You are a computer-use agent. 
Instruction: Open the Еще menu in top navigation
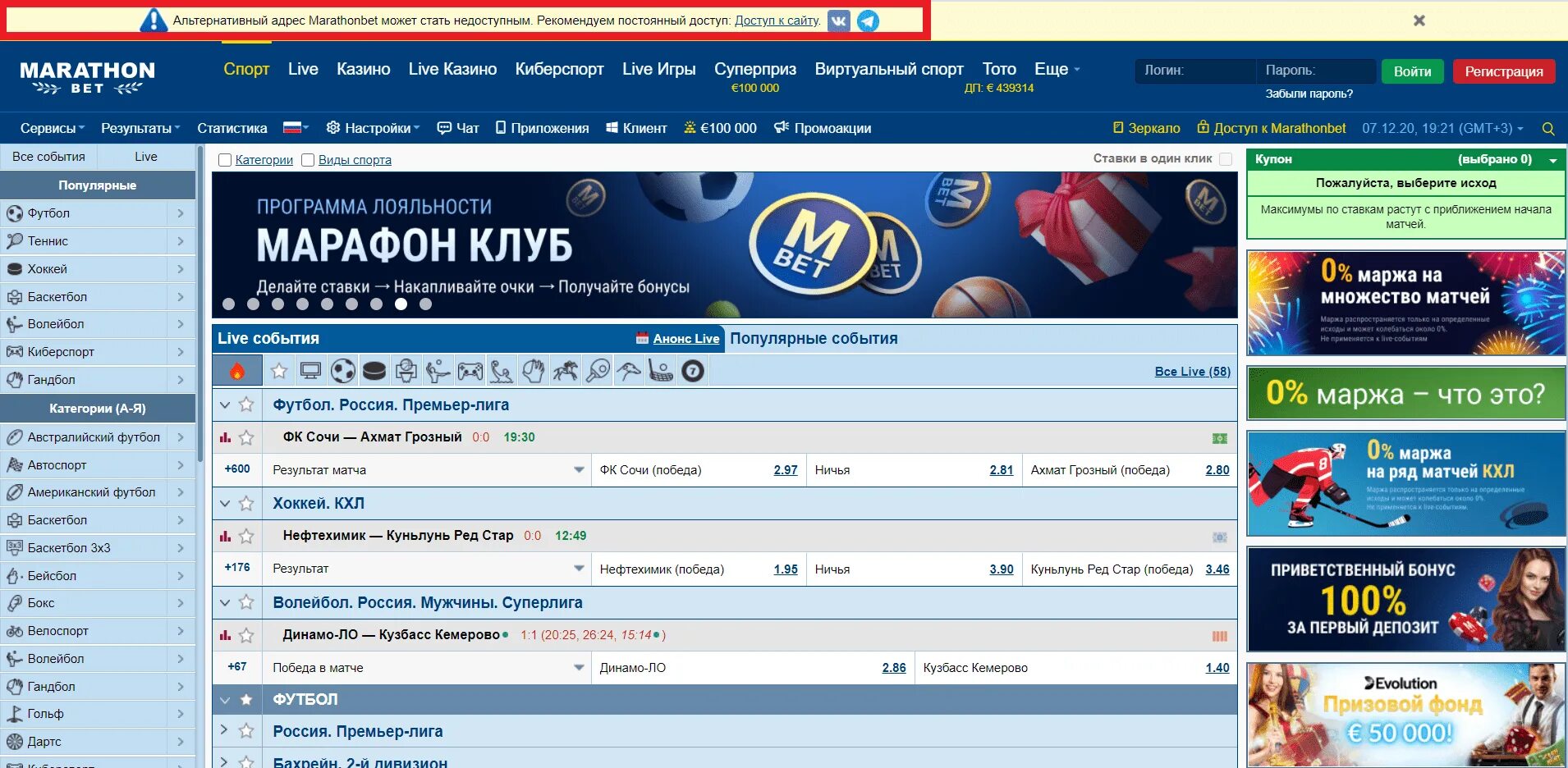pos(1057,69)
